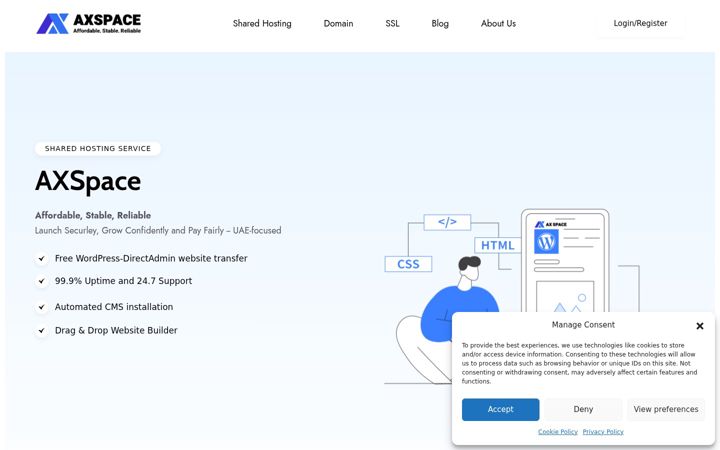The width and height of the screenshot is (720, 450).
Task: Click "Launch Securley, Grow Confidently" tagline
Action: click(158, 231)
